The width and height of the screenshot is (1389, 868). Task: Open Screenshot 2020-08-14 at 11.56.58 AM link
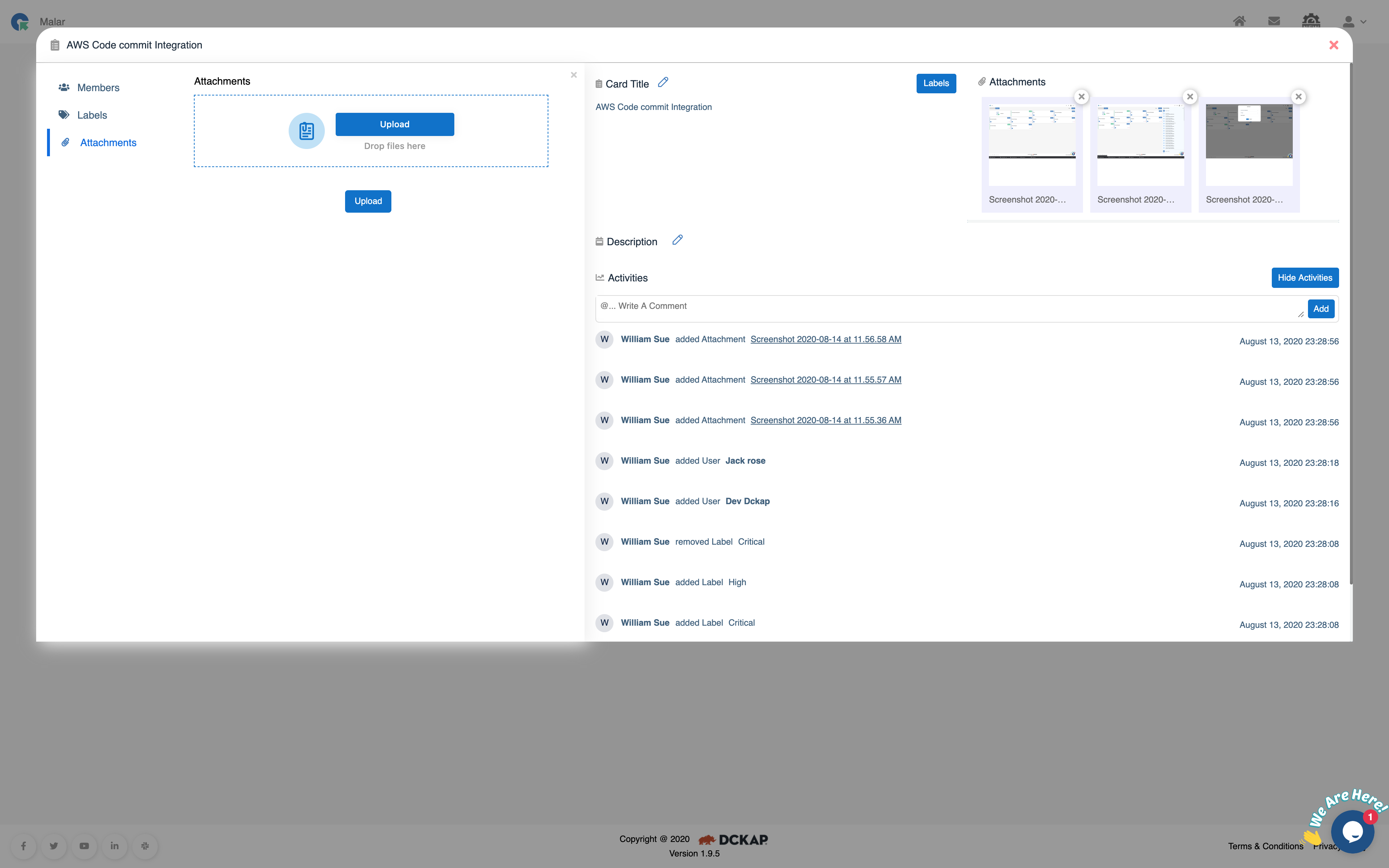pyautogui.click(x=826, y=339)
